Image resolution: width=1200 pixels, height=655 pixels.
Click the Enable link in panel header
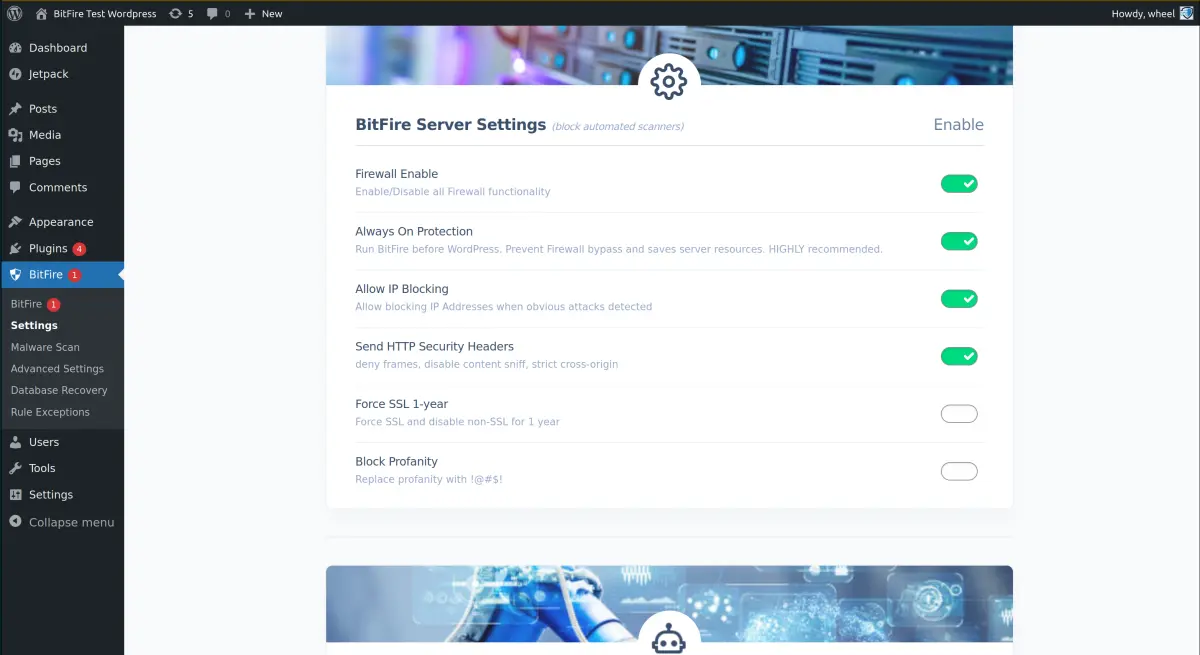pyautogui.click(x=957, y=124)
